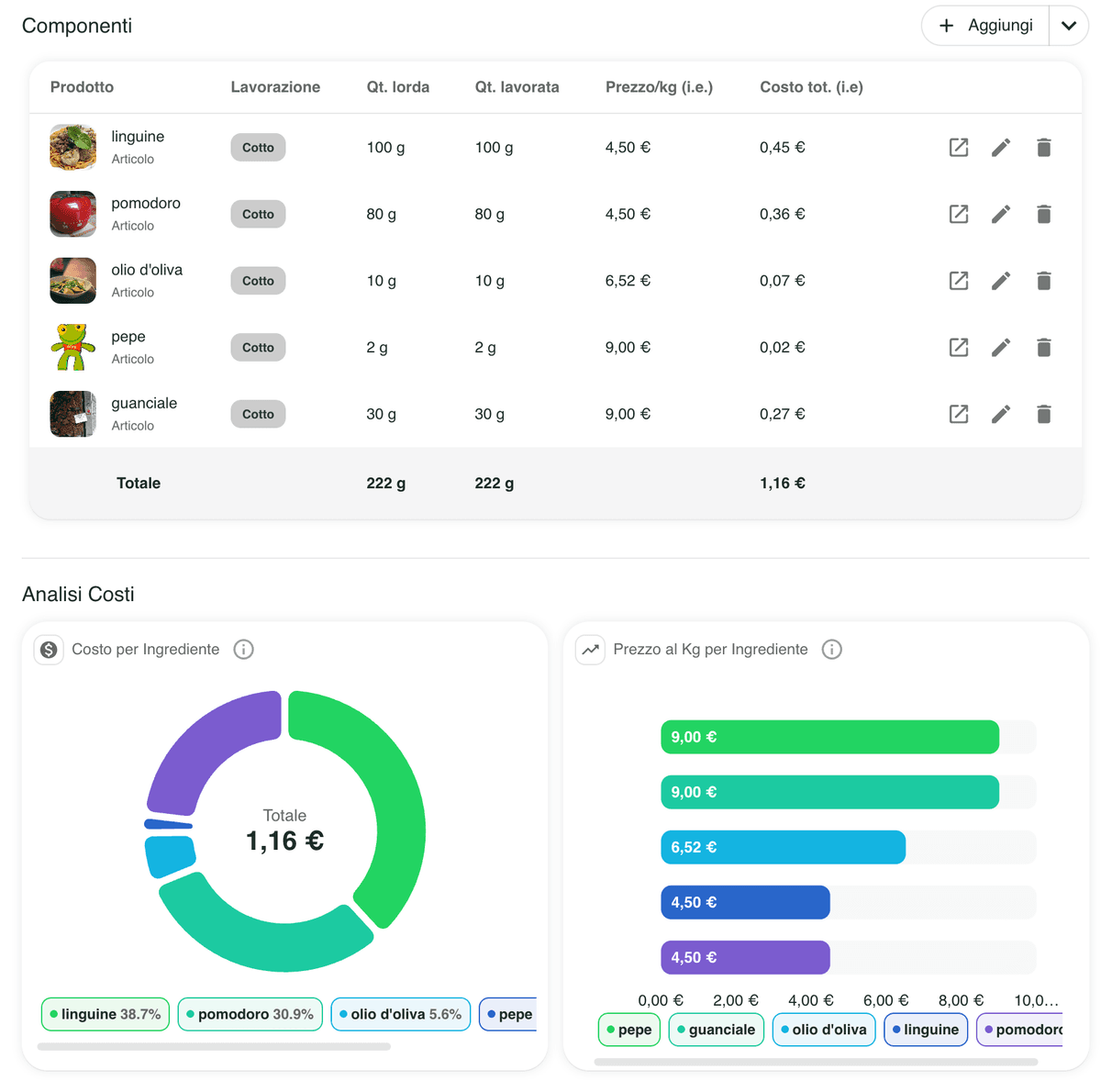Image resolution: width=1101 pixels, height=1092 pixels.
Task: Show info for Costo per Ingrediente
Action: coord(243,650)
